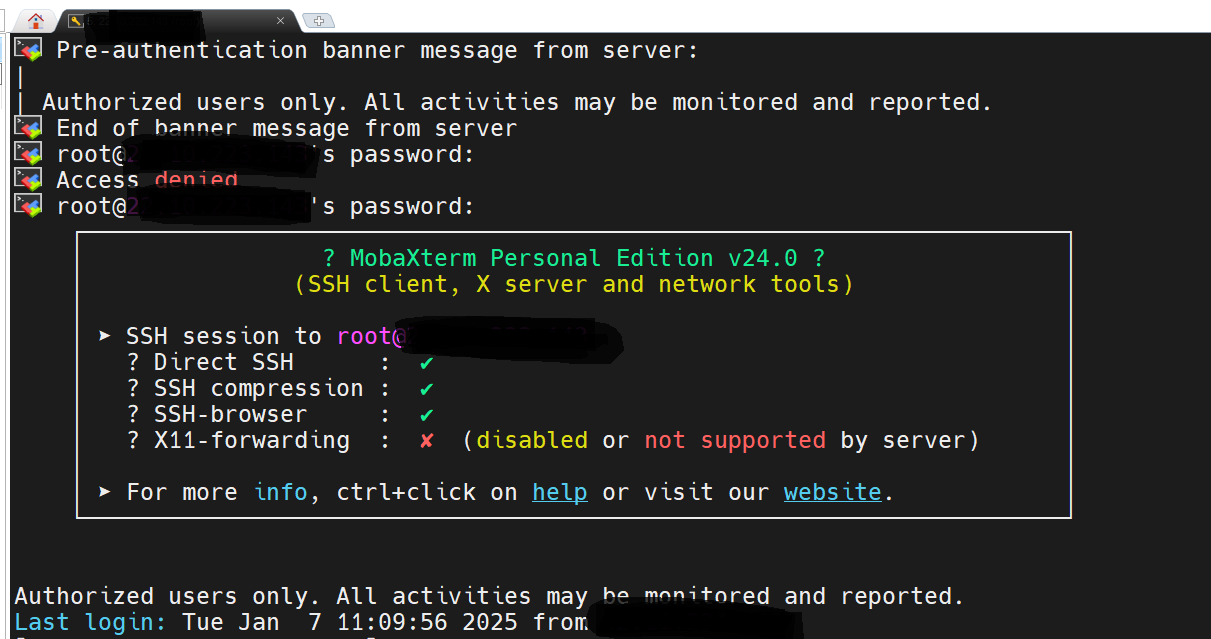This screenshot has width=1211, height=639.
Task: Click the 'Direct SSH' label
Action: click(224, 362)
